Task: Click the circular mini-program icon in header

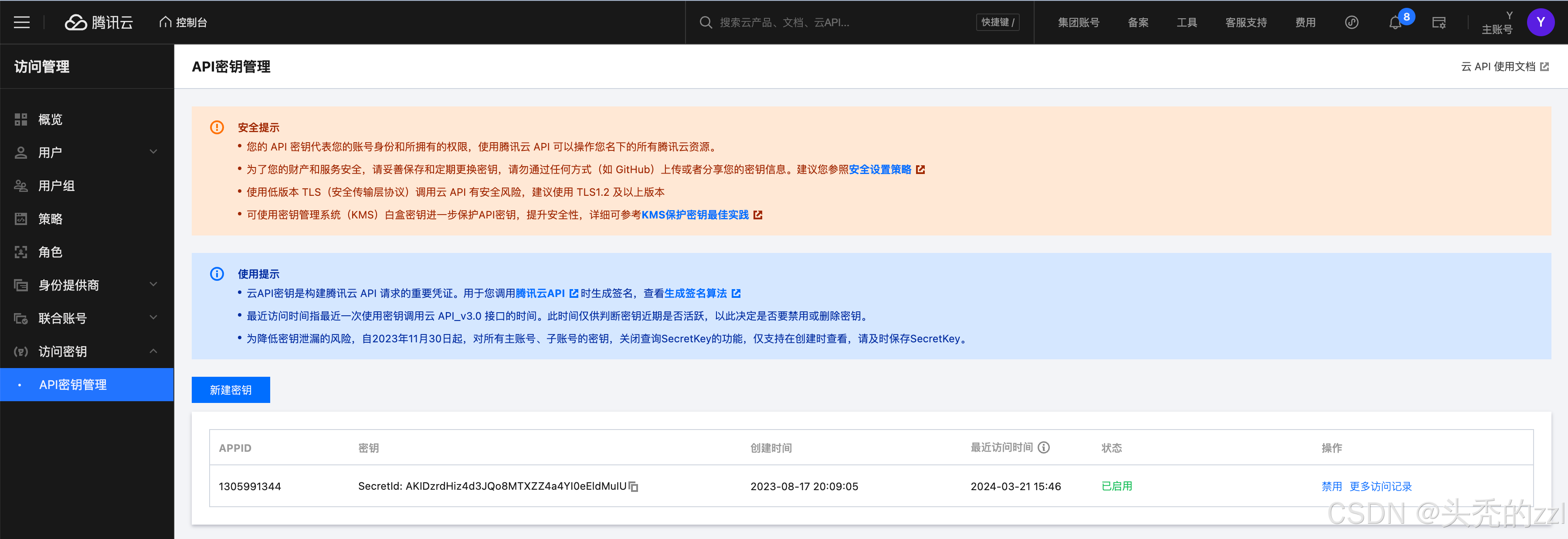Action: pos(1351,23)
